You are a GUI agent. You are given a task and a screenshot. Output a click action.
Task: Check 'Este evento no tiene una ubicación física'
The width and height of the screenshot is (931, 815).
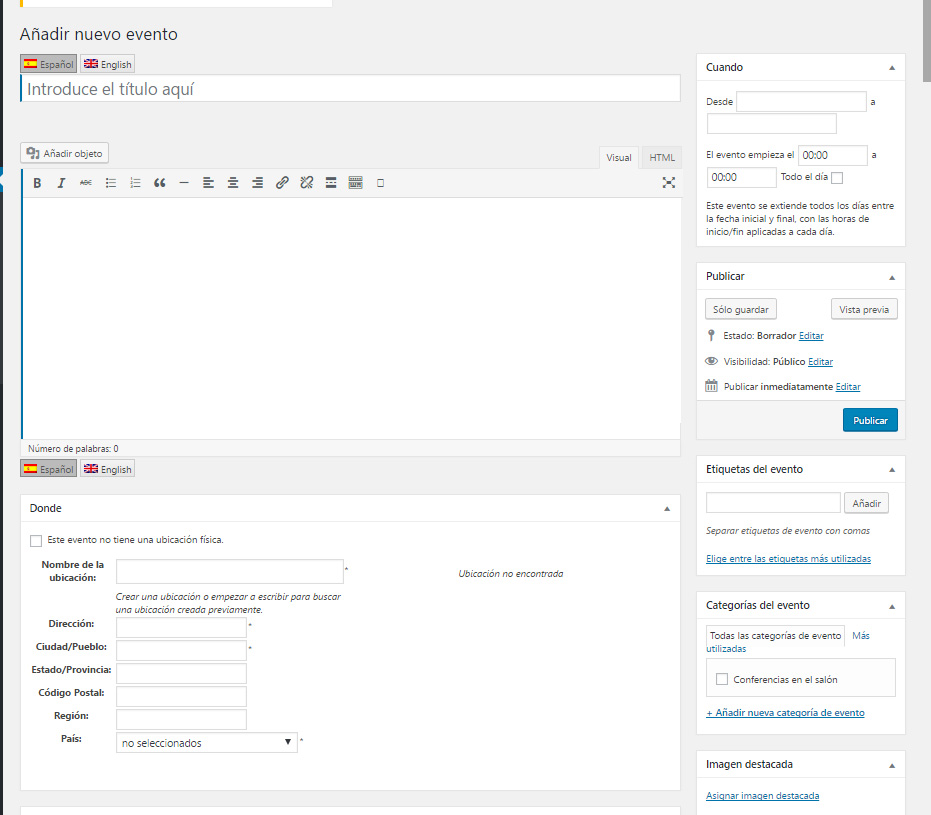[x=37, y=541]
